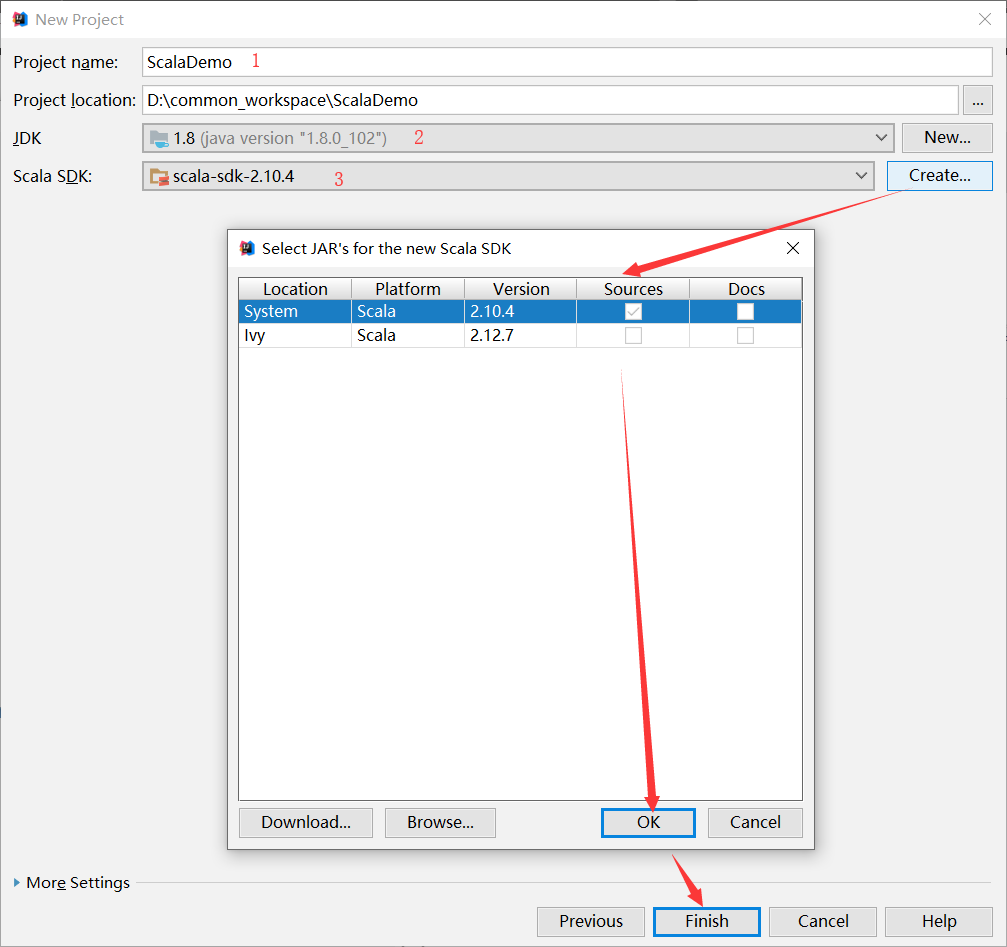This screenshot has width=1007, height=947.
Task: Click the Download... button
Action: pos(306,822)
